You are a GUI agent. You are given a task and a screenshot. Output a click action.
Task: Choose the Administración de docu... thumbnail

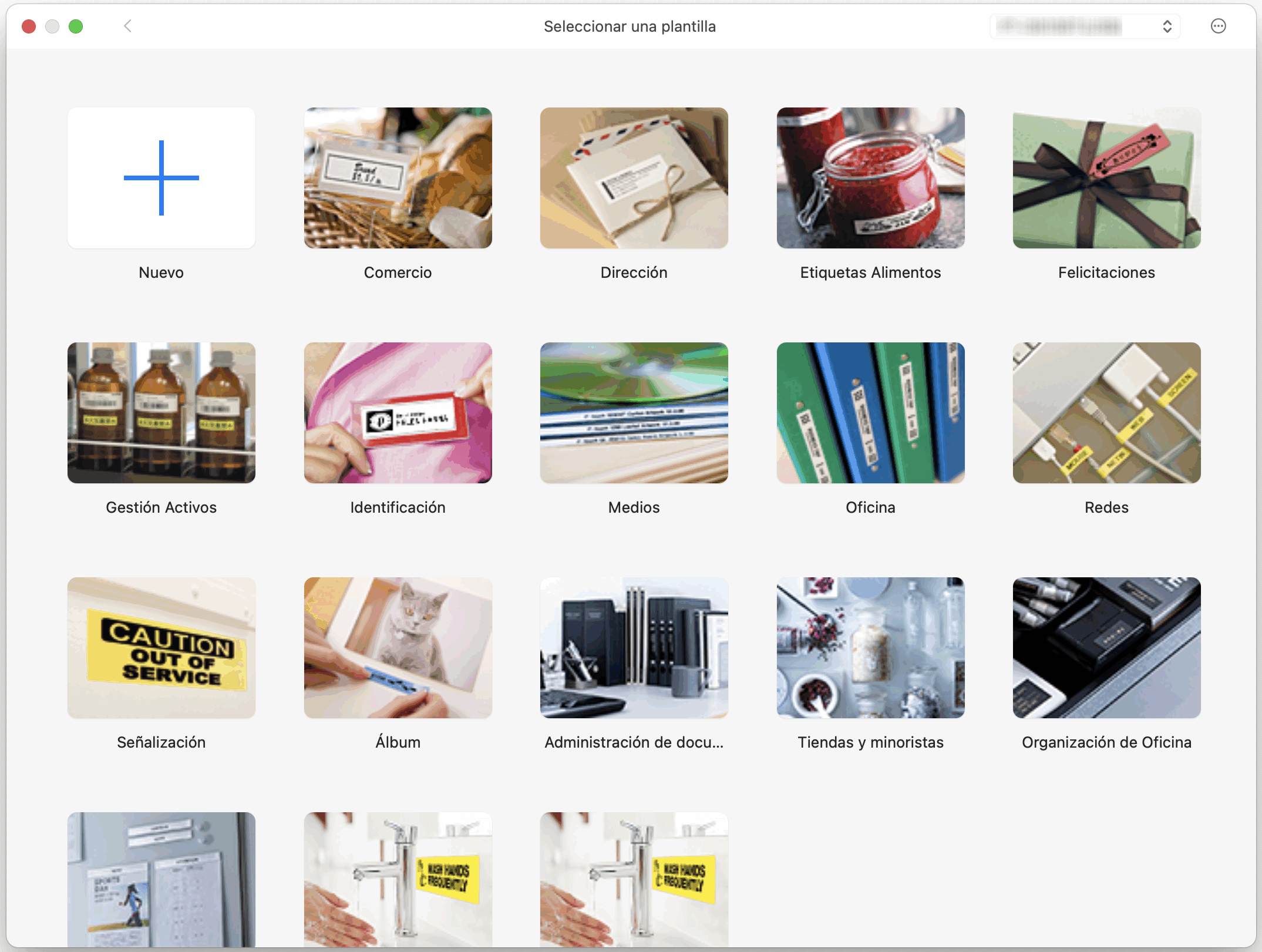[x=634, y=648]
